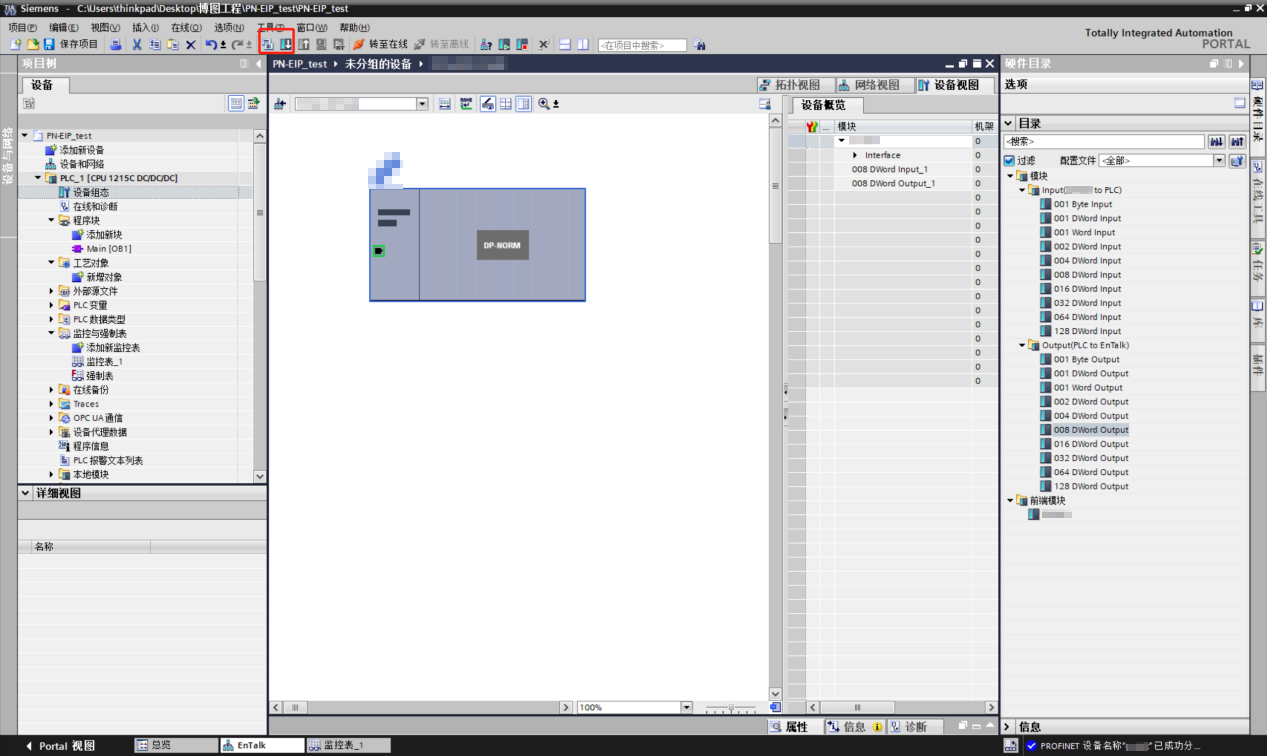This screenshot has height=756, width=1267.
Task: Select 设备组态 in project tree
Action: pos(91,192)
